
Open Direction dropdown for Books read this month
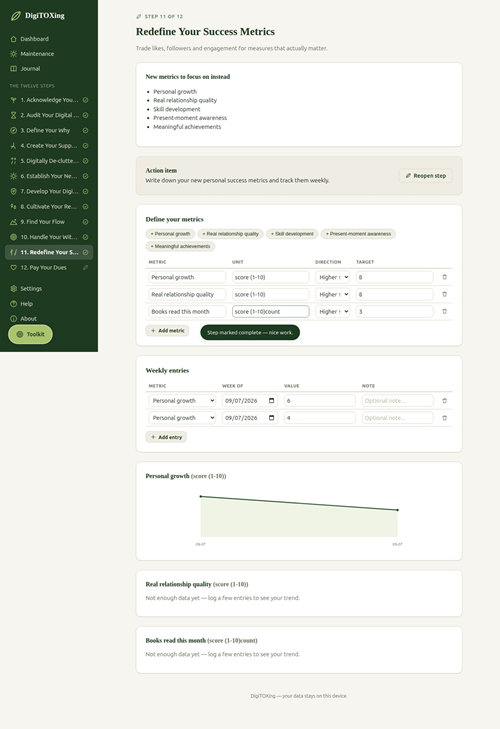coord(333,311)
